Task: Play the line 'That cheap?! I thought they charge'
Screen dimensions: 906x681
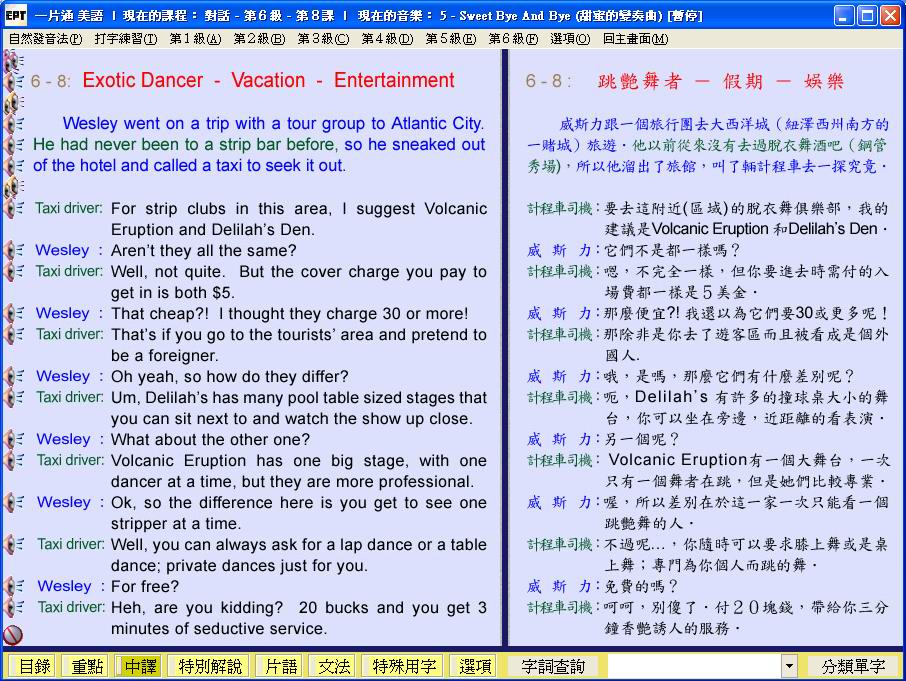Action: (13, 313)
